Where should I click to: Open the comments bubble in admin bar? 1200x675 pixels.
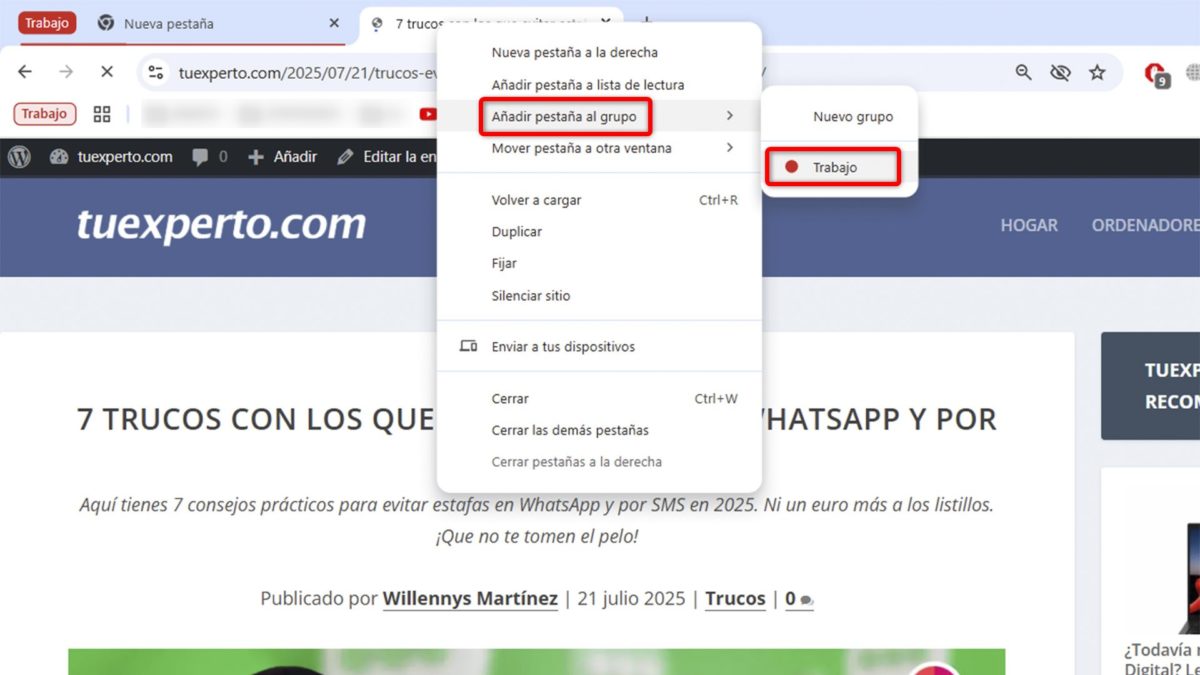click(209, 157)
